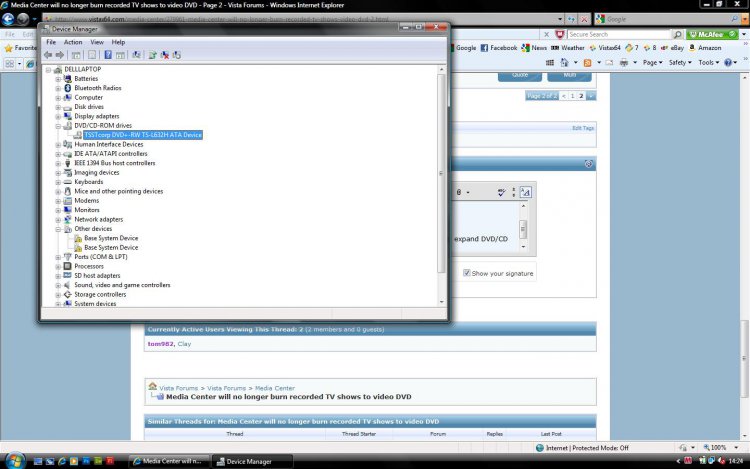Open the File menu in Device Manager
The width and height of the screenshot is (750, 469).
51,42
